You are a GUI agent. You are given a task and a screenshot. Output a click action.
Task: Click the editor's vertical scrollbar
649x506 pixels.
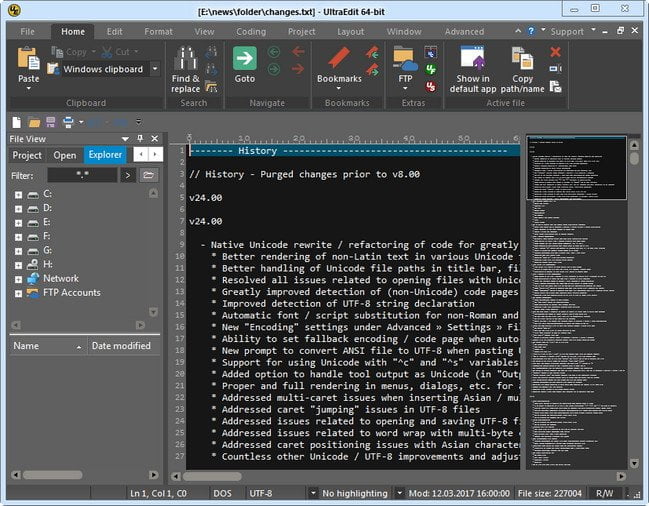point(634,300)
